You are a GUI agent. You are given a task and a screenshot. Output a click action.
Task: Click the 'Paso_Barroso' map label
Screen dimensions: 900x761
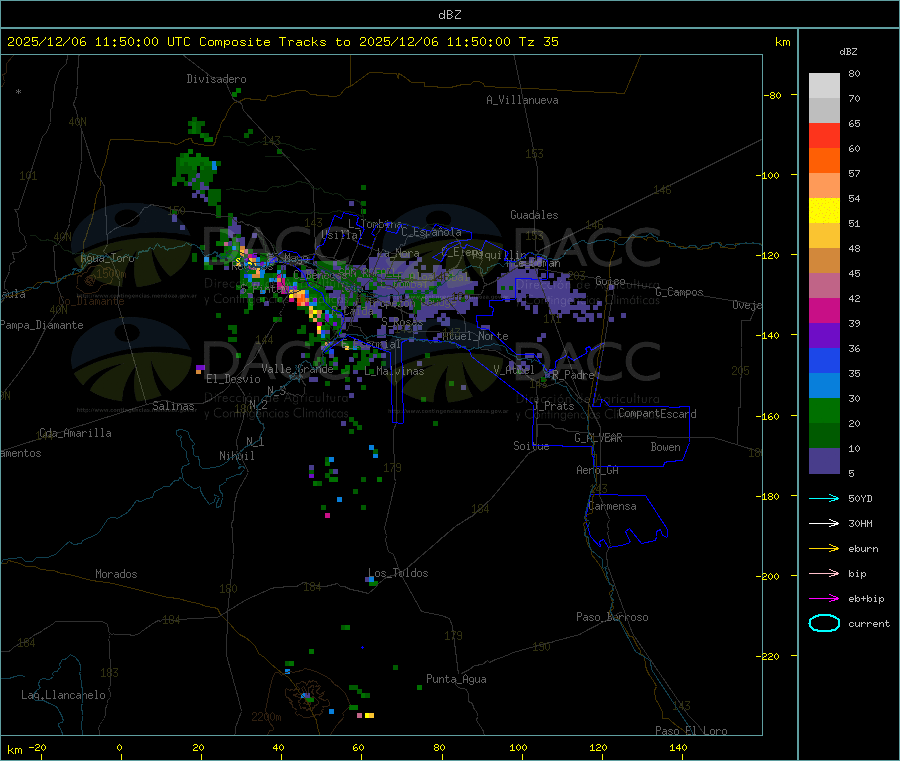coord(612,617)
